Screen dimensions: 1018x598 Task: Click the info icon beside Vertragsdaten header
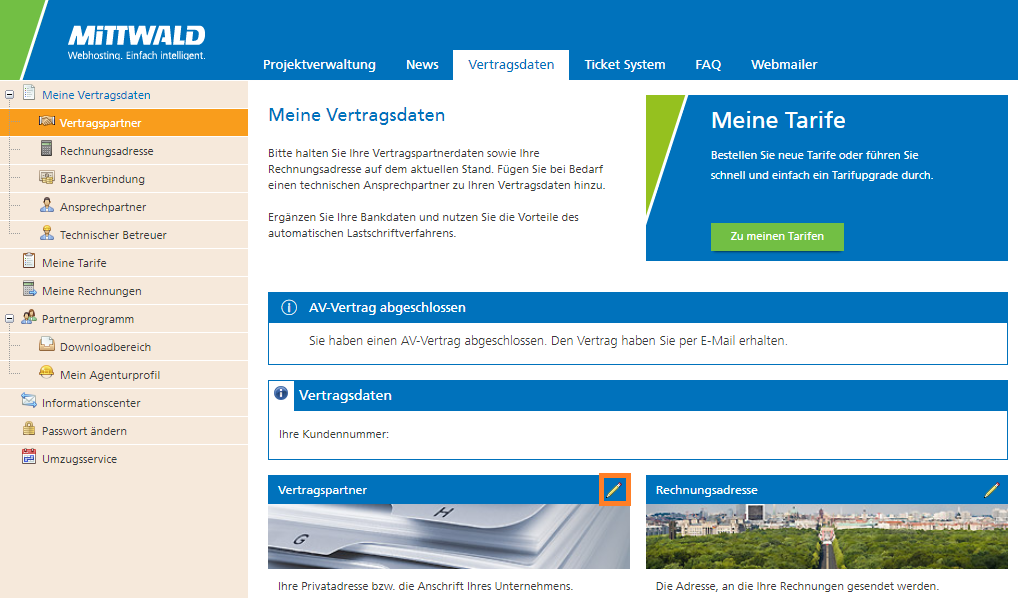click(280, 393)
